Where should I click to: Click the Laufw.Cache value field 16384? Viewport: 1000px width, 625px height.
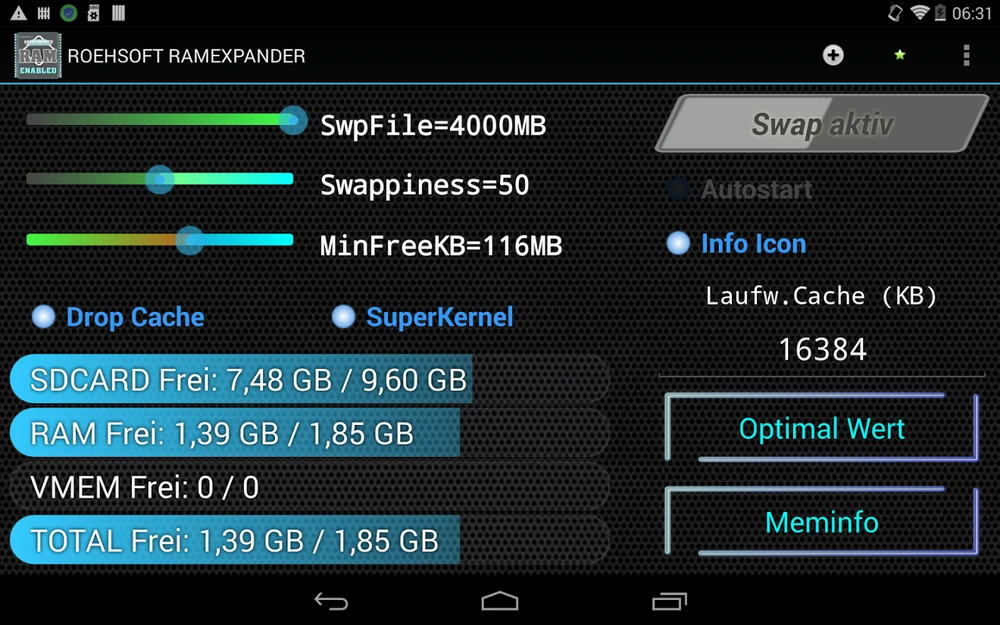click(822, 349)
